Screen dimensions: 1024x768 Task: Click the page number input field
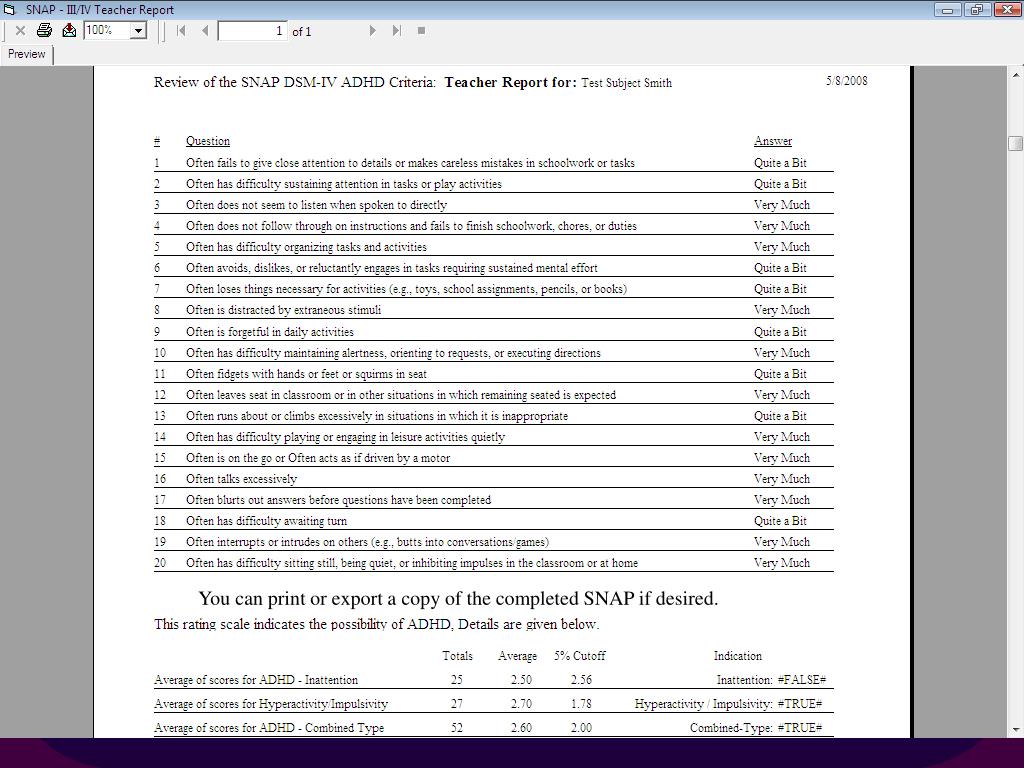pyautogui.click(x=253, y=31)
